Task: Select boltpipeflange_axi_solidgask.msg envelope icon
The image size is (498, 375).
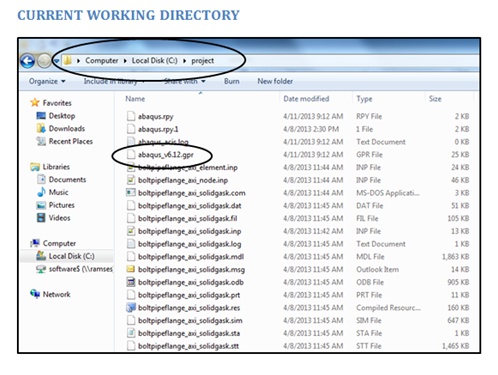Action: coord(131,269)
